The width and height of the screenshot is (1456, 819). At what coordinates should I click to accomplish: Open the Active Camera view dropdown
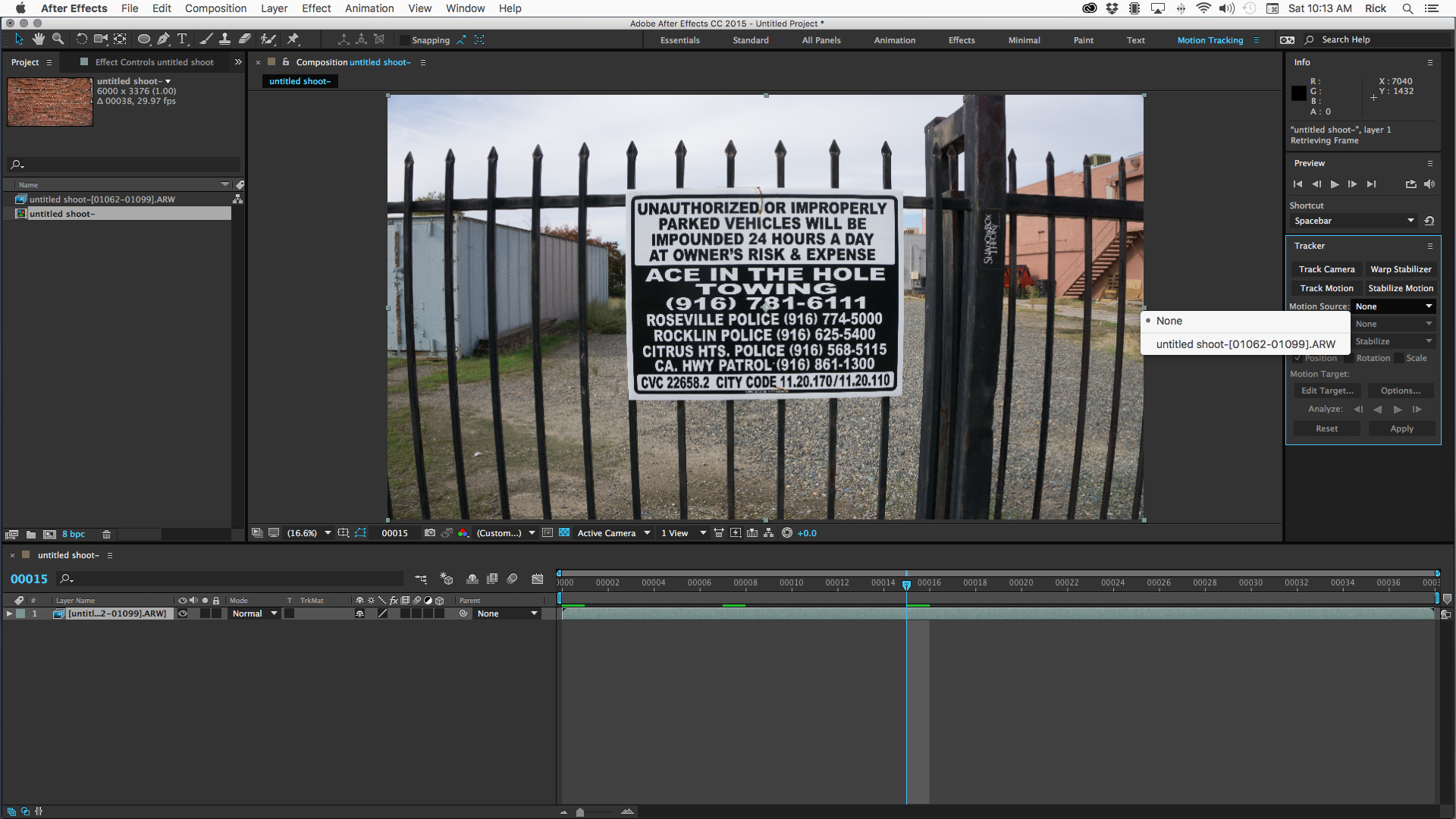[x=613, y=533]
